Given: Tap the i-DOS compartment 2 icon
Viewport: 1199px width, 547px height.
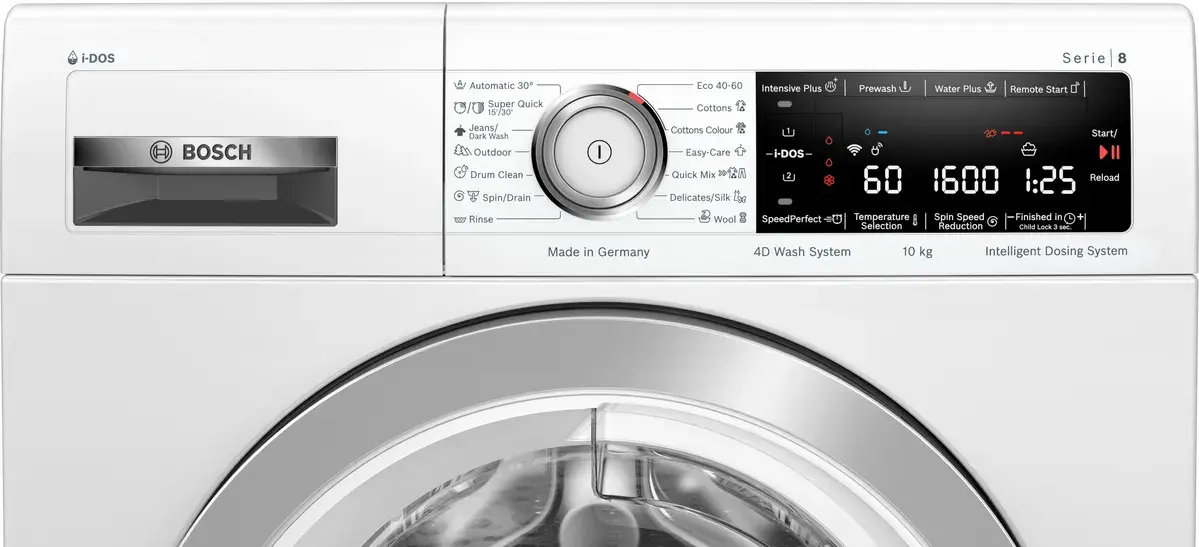Looking at the screenshot, I should [788, 177].
